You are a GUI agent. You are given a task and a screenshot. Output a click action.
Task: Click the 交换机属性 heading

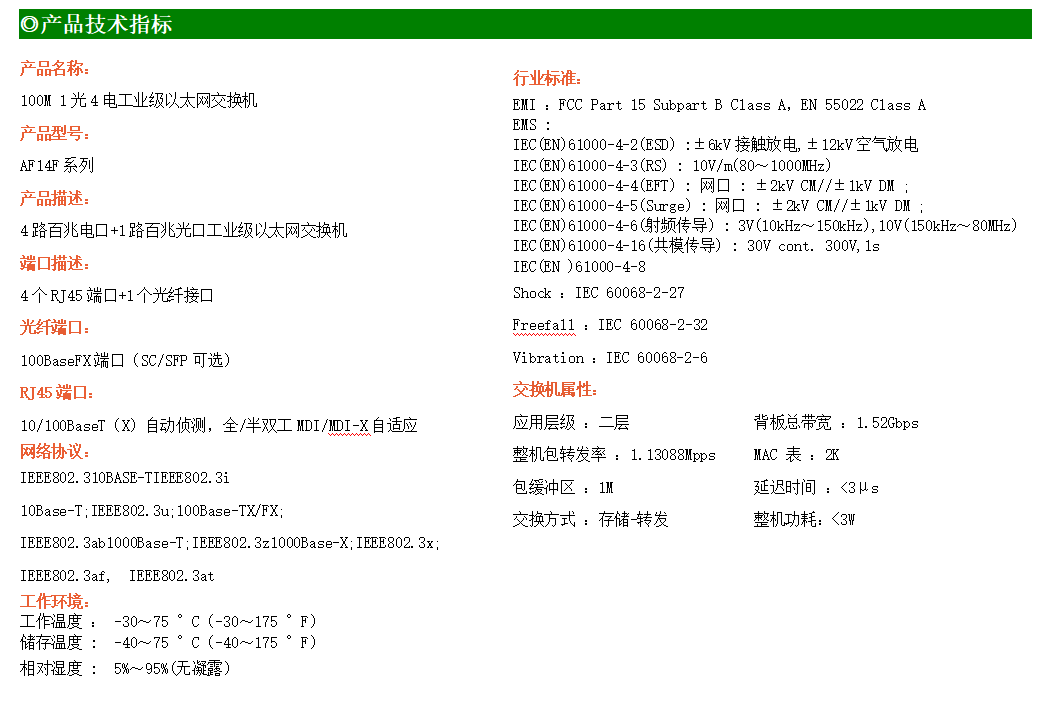[x=554, y=390]
